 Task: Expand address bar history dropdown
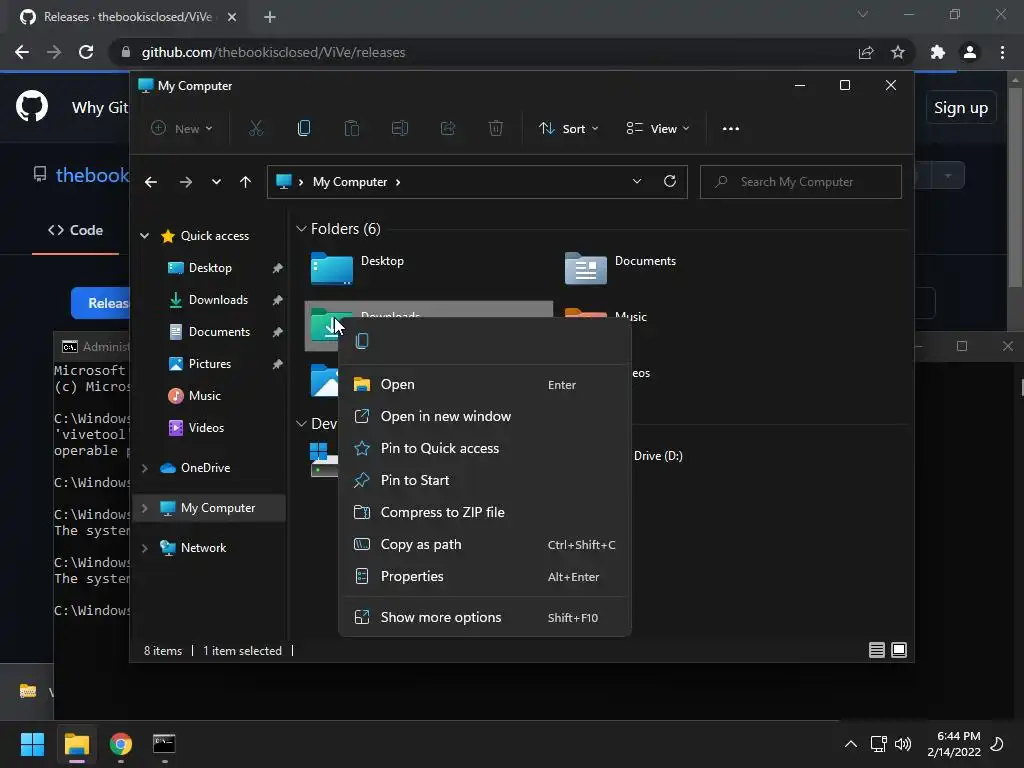637,182
